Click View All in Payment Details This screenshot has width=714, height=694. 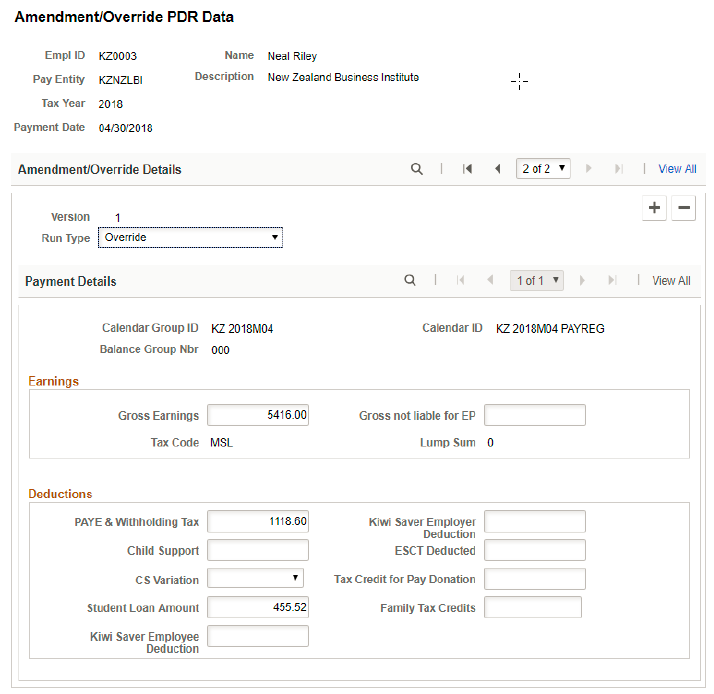tap(671, 281)
